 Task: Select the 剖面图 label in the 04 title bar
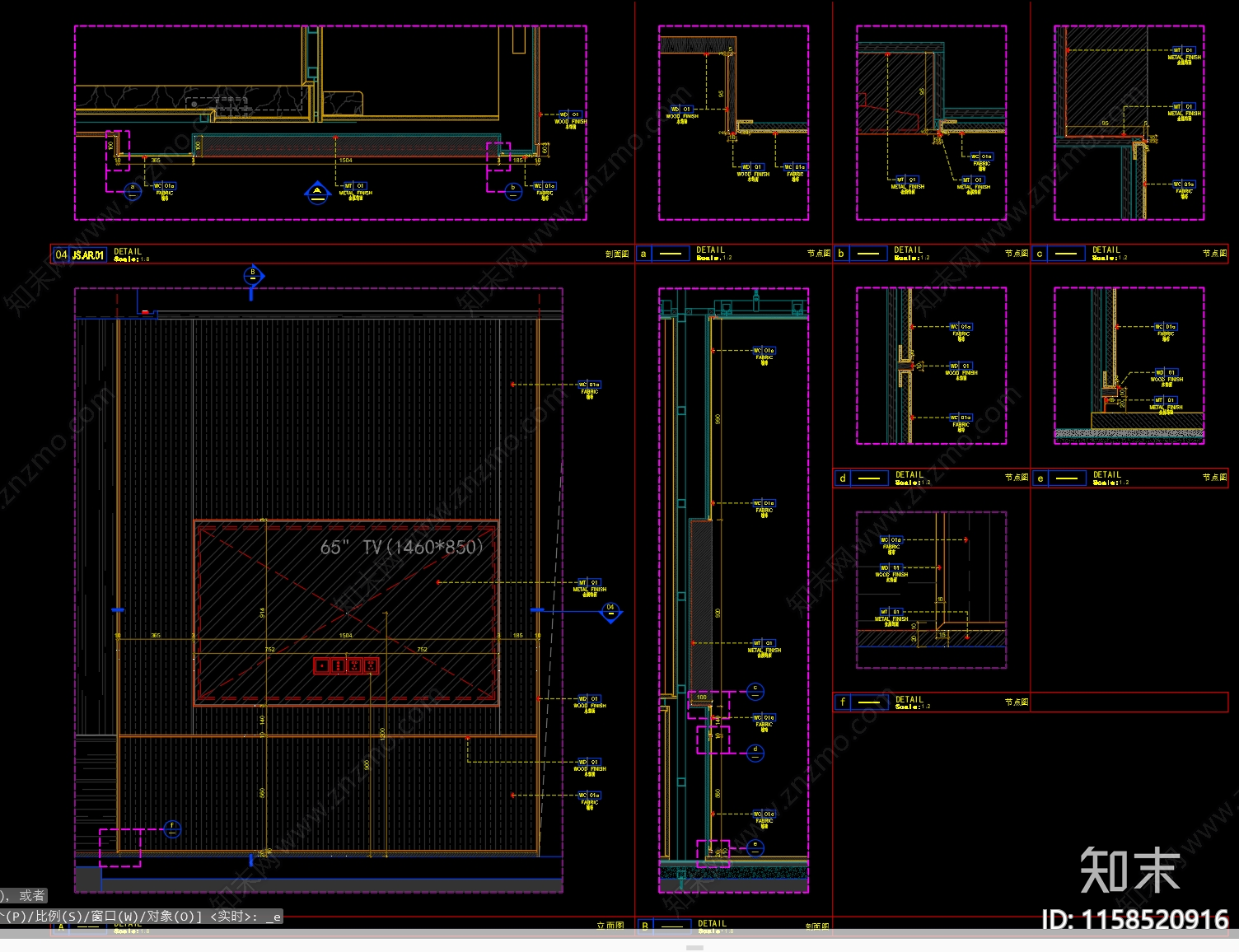[x=617, y=254]
